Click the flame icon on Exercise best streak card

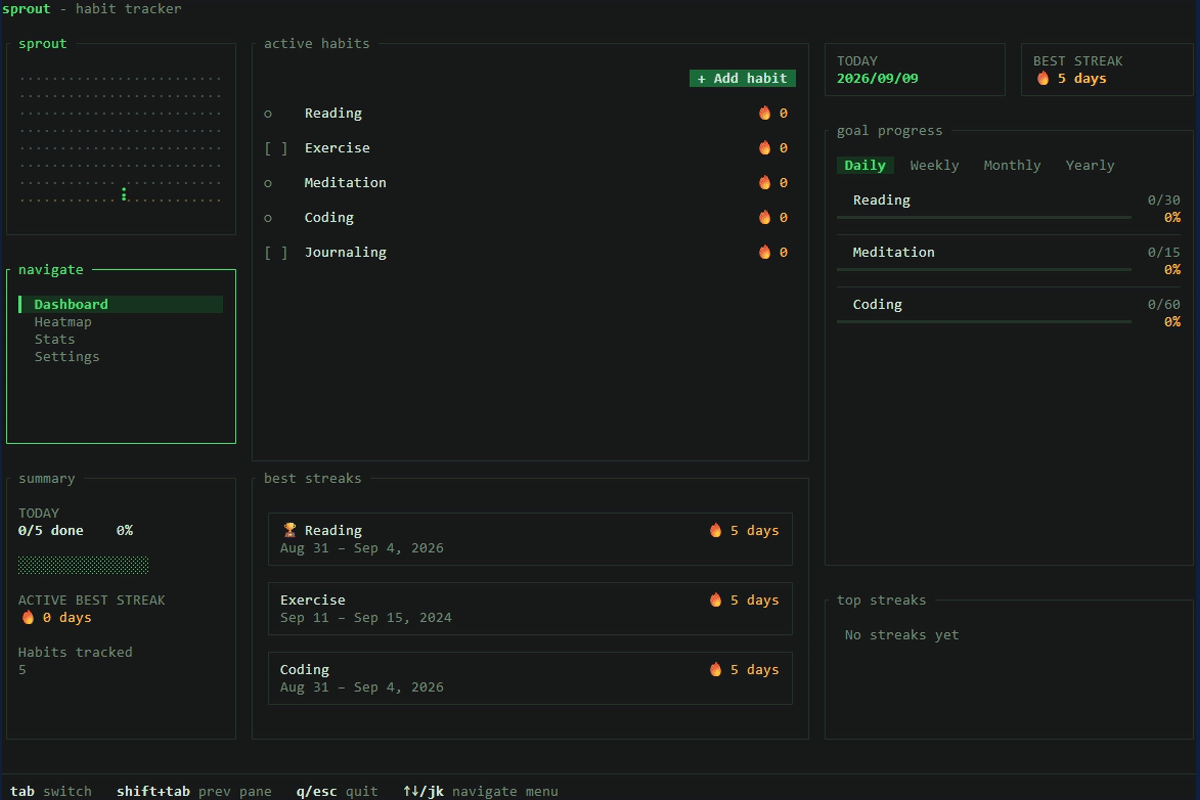716,600
